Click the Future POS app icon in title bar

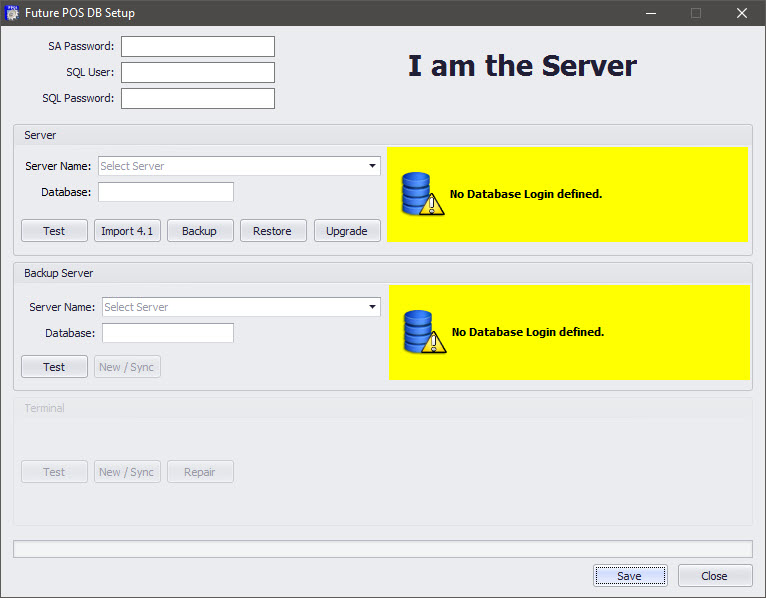tap(13, 13)
